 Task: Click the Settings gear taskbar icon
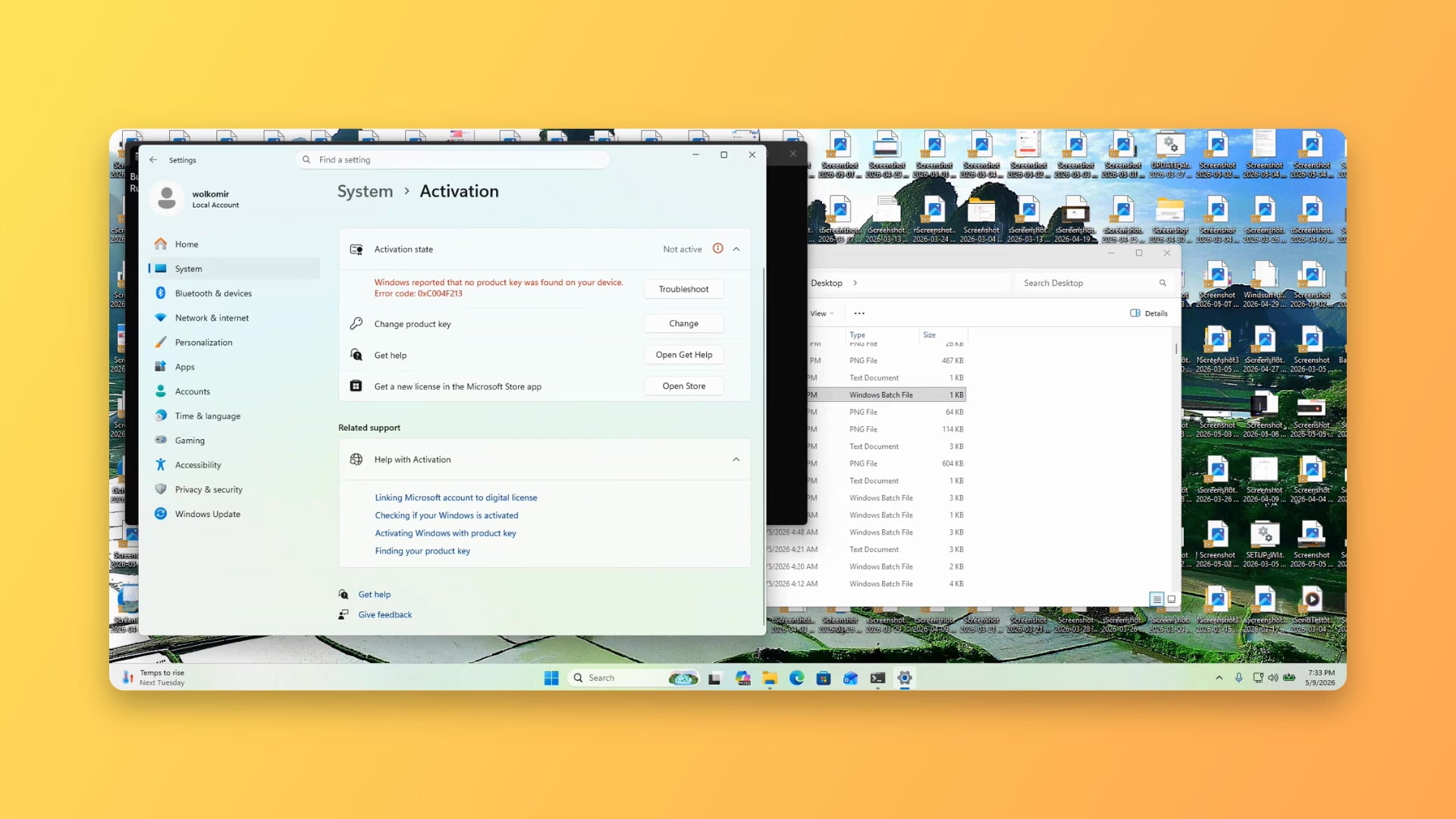click(905, 678)
